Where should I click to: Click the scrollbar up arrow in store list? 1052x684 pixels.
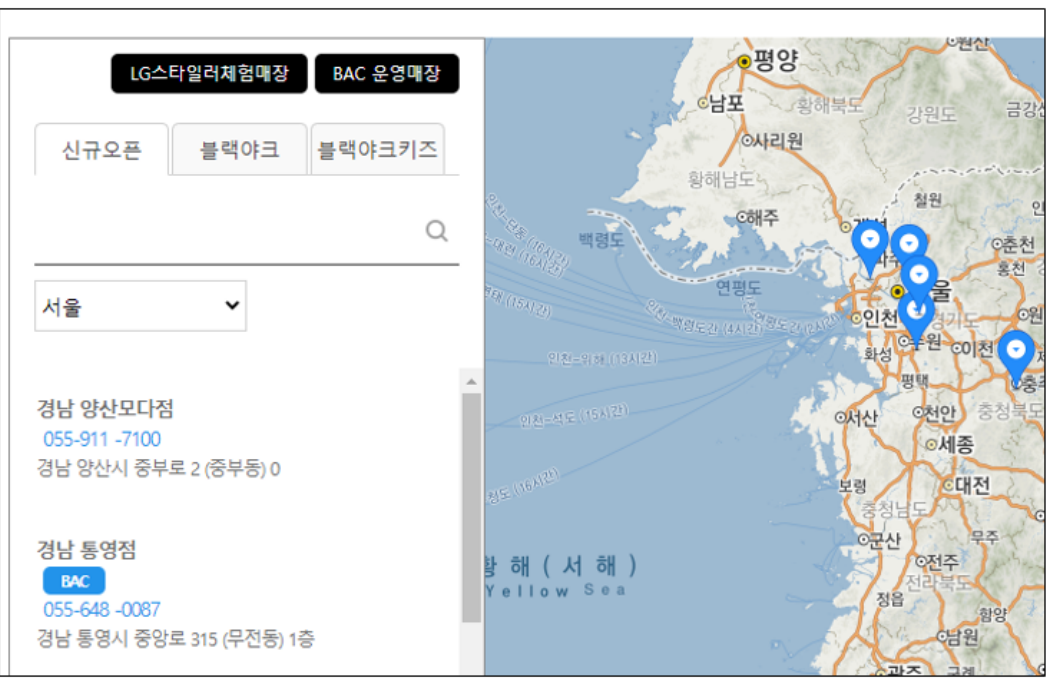tap(472, 381)
